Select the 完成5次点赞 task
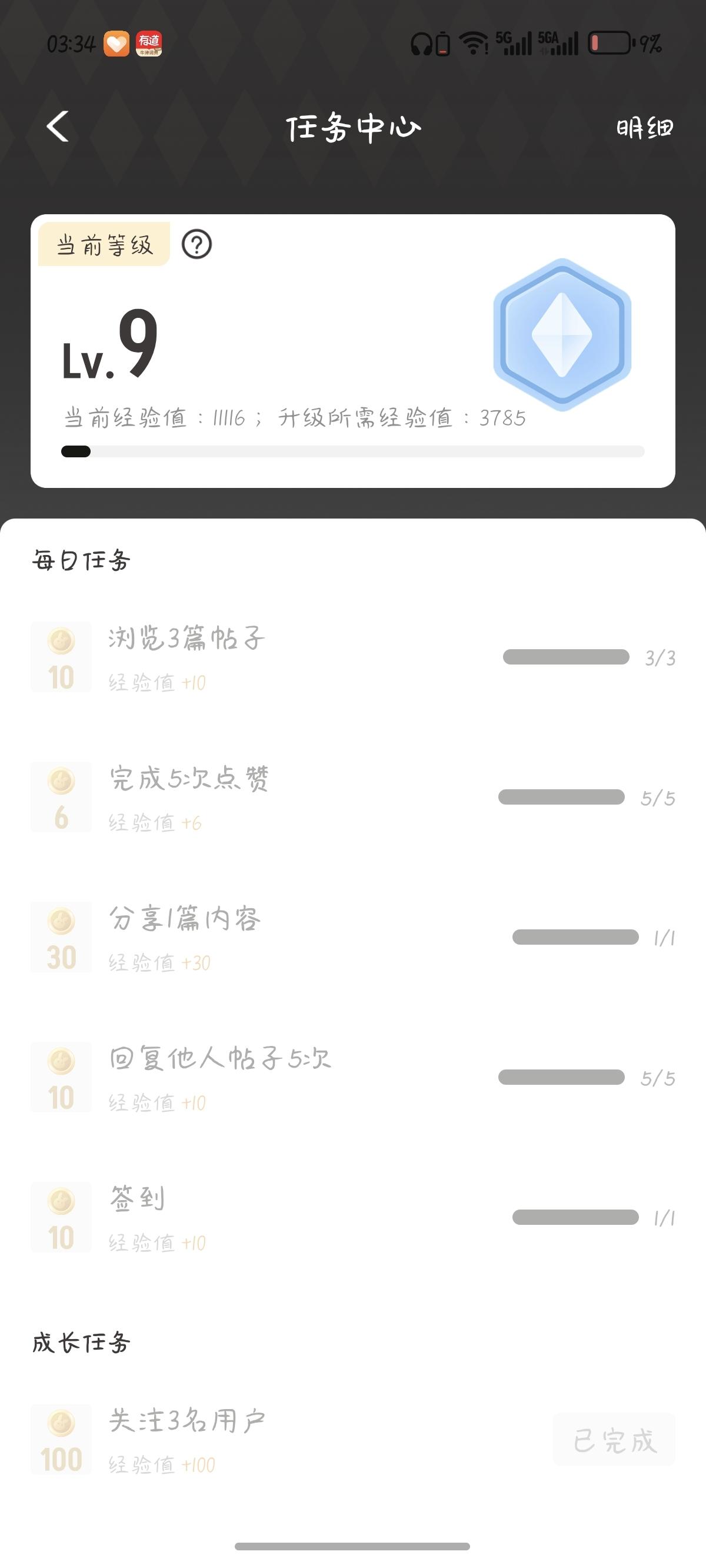This screenshot has width=706, height=1568. pyautogui.click(x=189, y=779)
